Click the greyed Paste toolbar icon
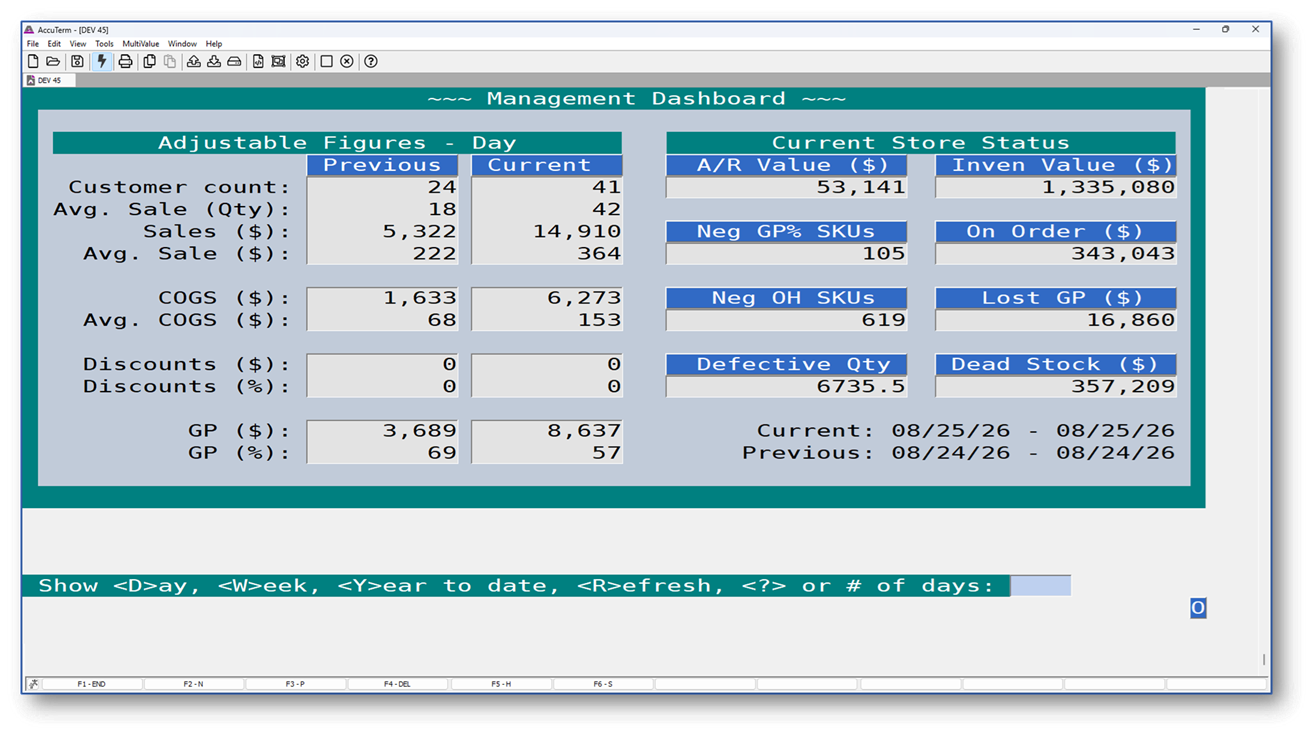 pos(170,62)
